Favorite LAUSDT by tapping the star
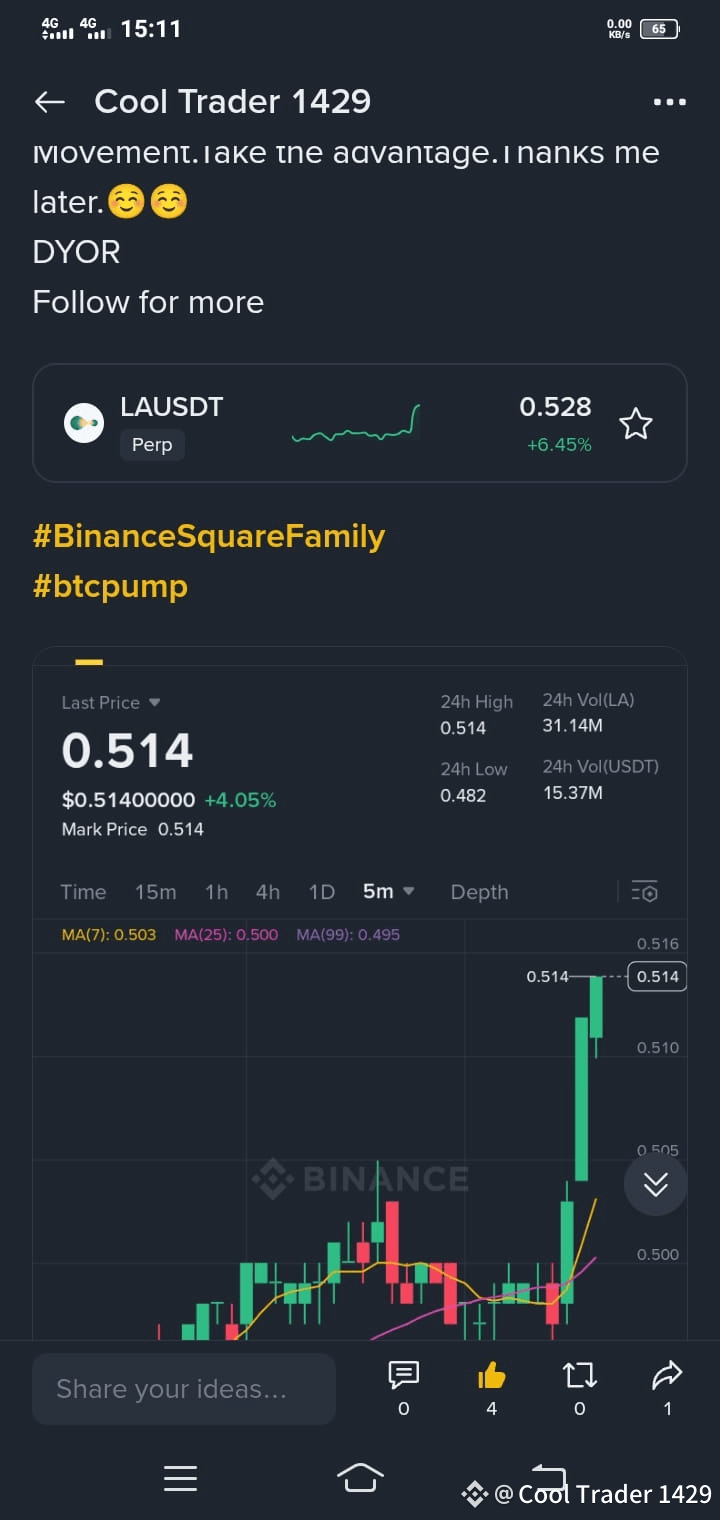720x1520 pixels. pyautogui.click(x=635, y=424)
